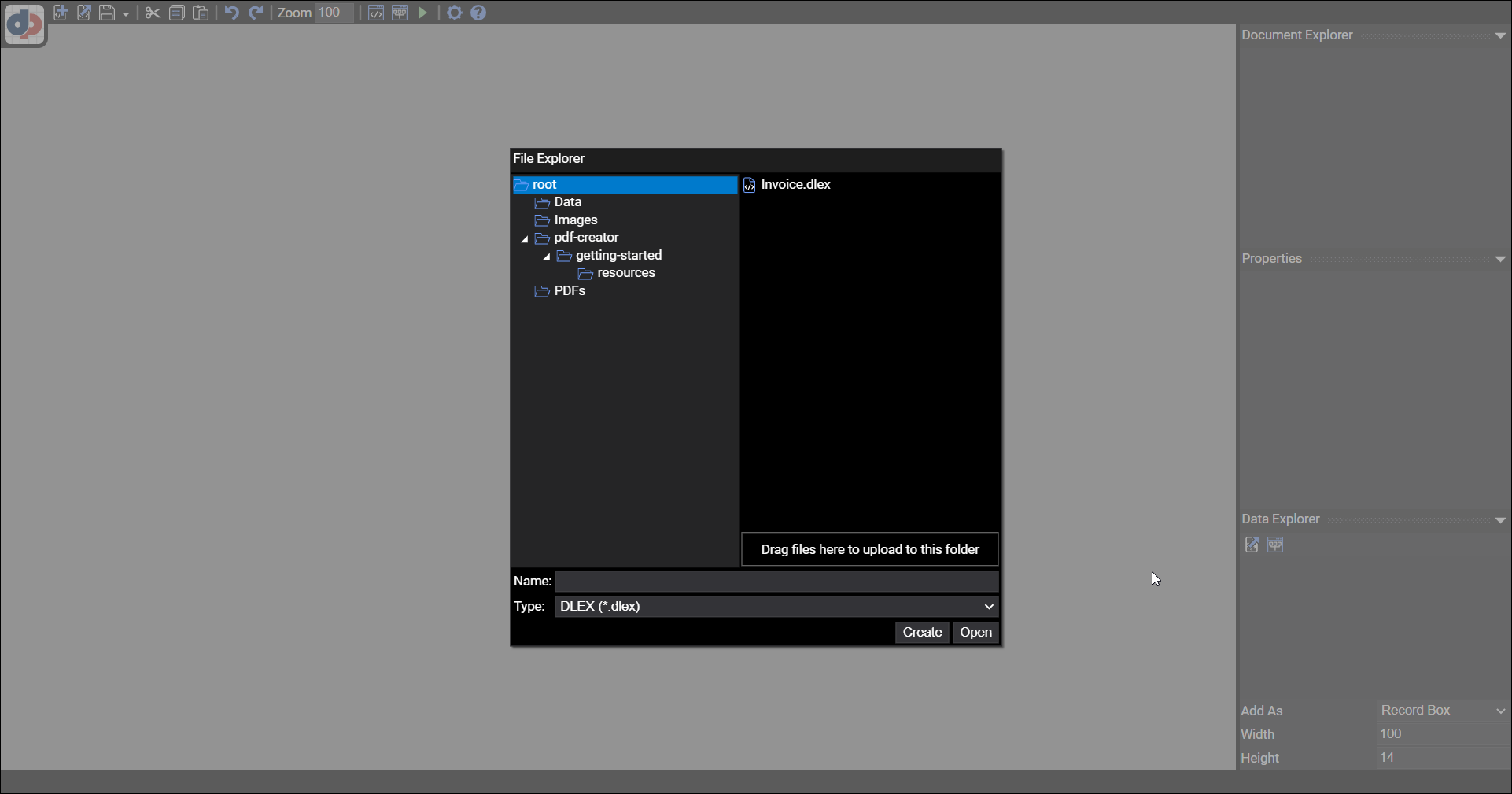Click the save floppy disk icon

click(107, 13)
